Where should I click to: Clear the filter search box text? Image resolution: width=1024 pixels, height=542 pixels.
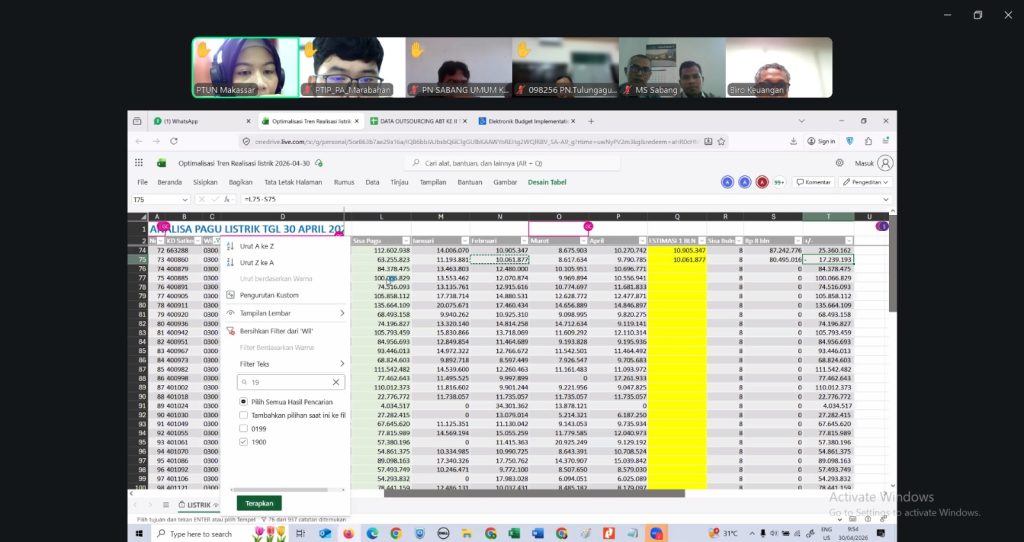click(336, 382)
